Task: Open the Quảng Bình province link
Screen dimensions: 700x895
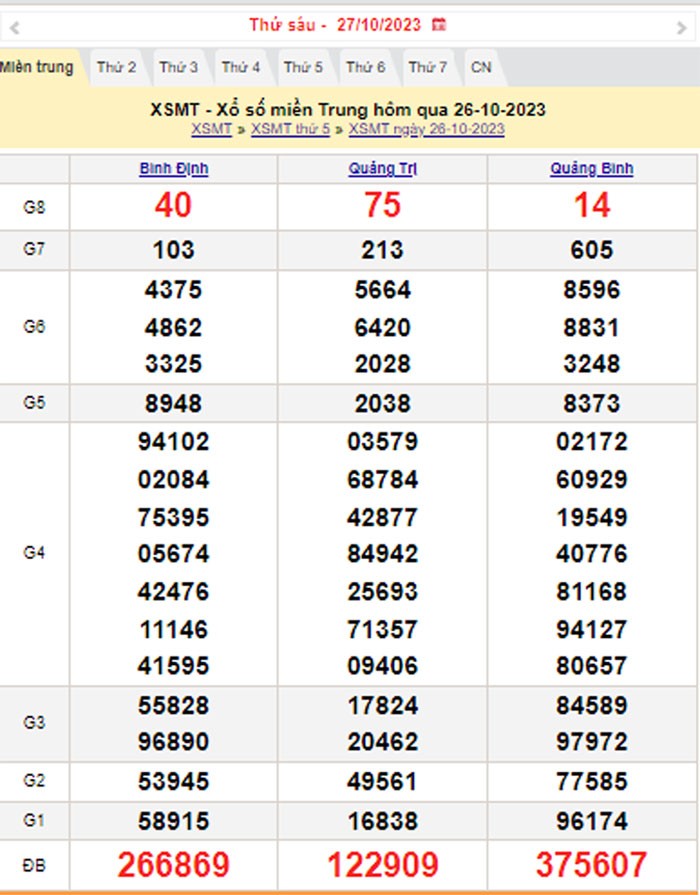Action: point(591,169)
